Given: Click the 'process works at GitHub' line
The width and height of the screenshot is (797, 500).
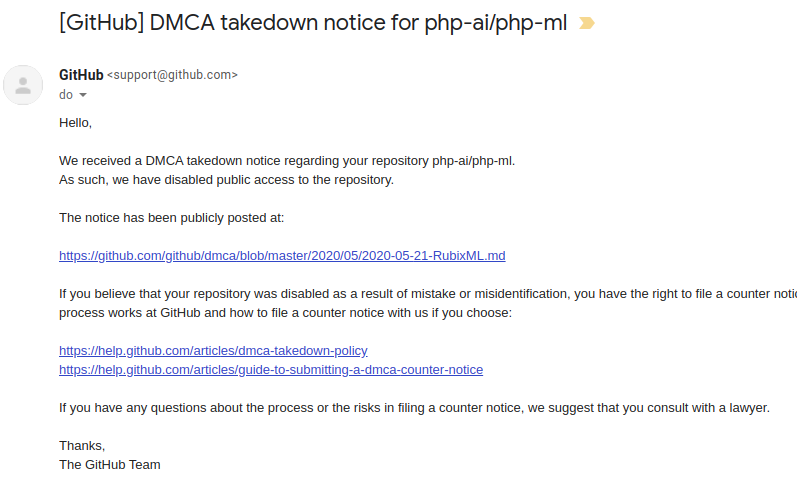Looking at the screenshot, I should point(285,312).
